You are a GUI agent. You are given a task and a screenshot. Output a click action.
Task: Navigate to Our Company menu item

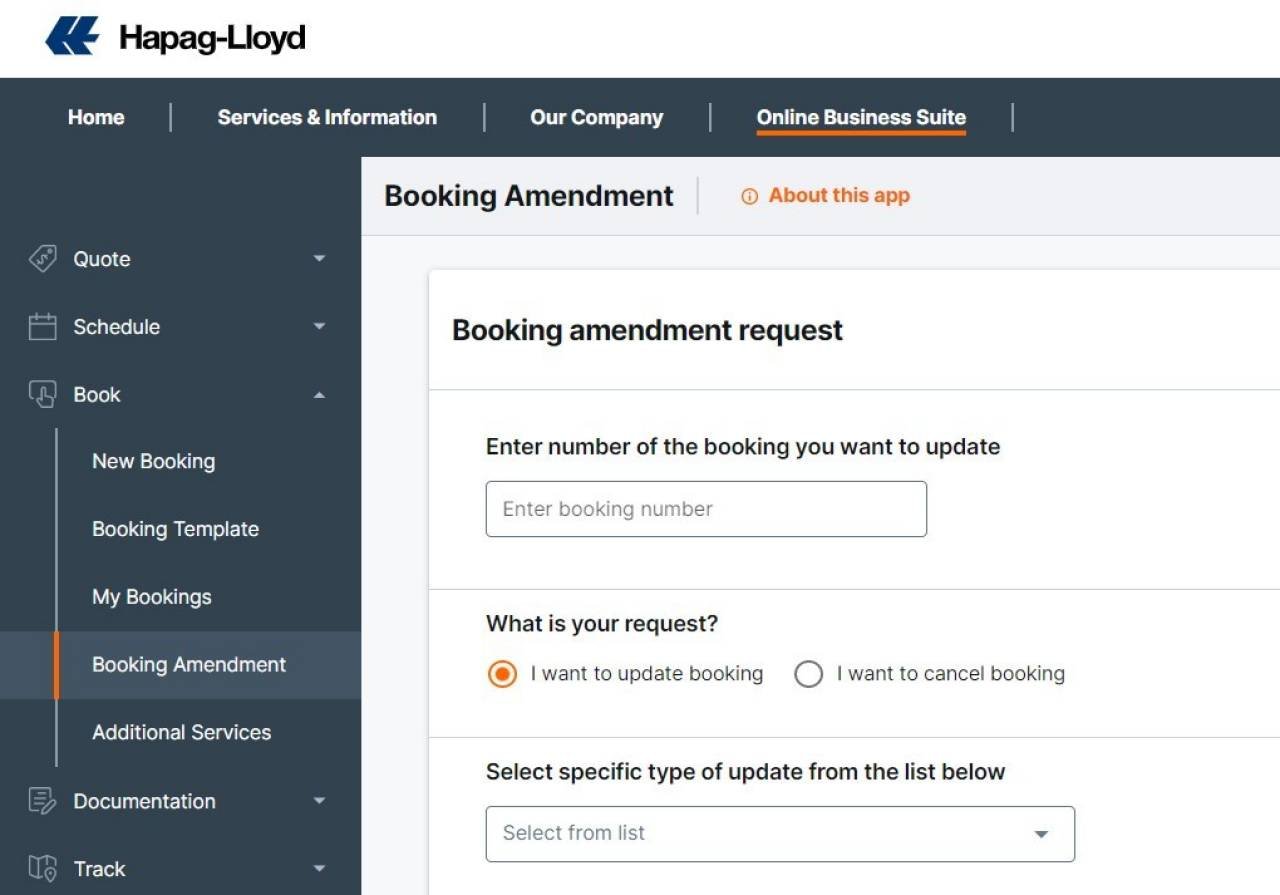[x=596, y=117]
